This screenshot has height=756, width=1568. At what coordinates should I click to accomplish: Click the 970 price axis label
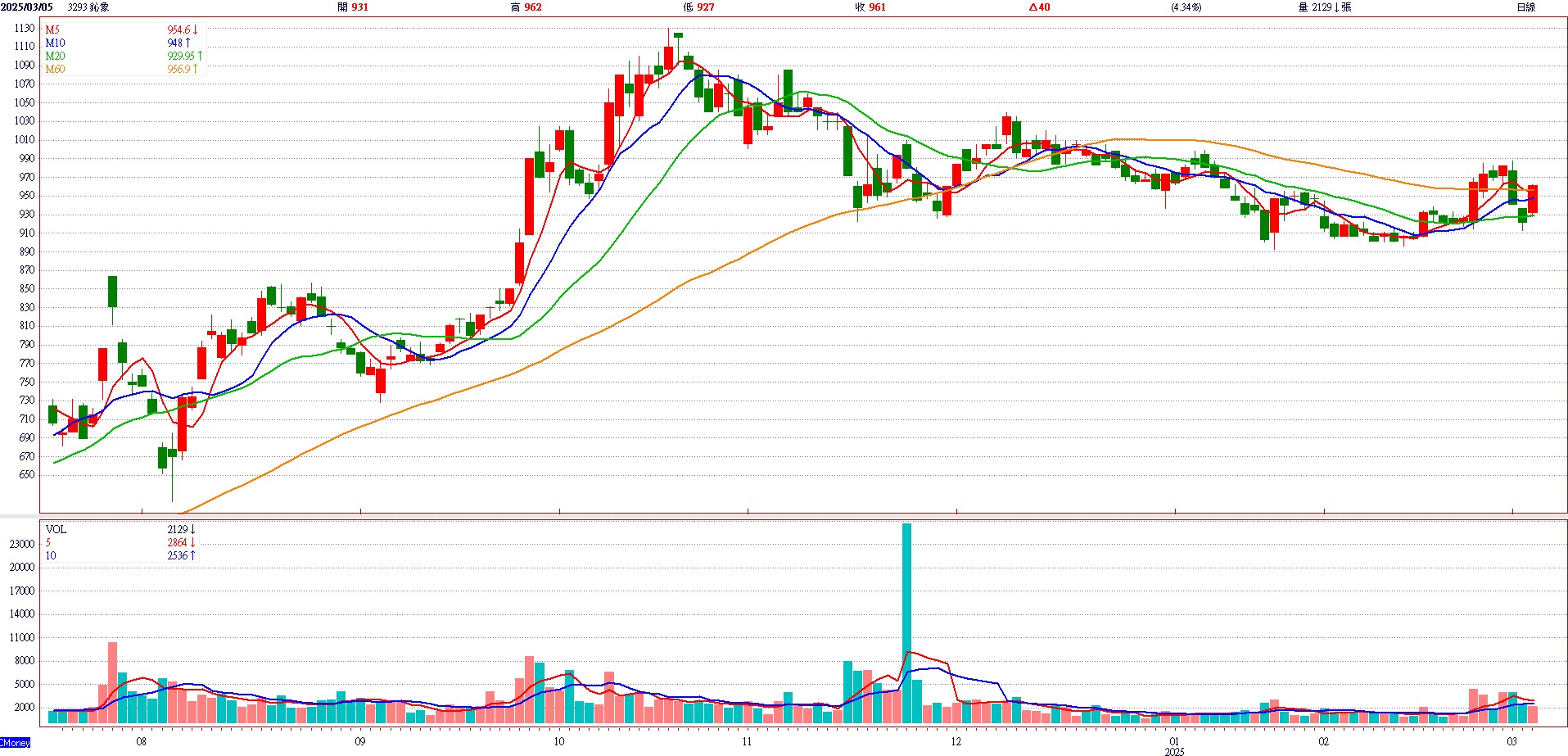pos(27,177)
